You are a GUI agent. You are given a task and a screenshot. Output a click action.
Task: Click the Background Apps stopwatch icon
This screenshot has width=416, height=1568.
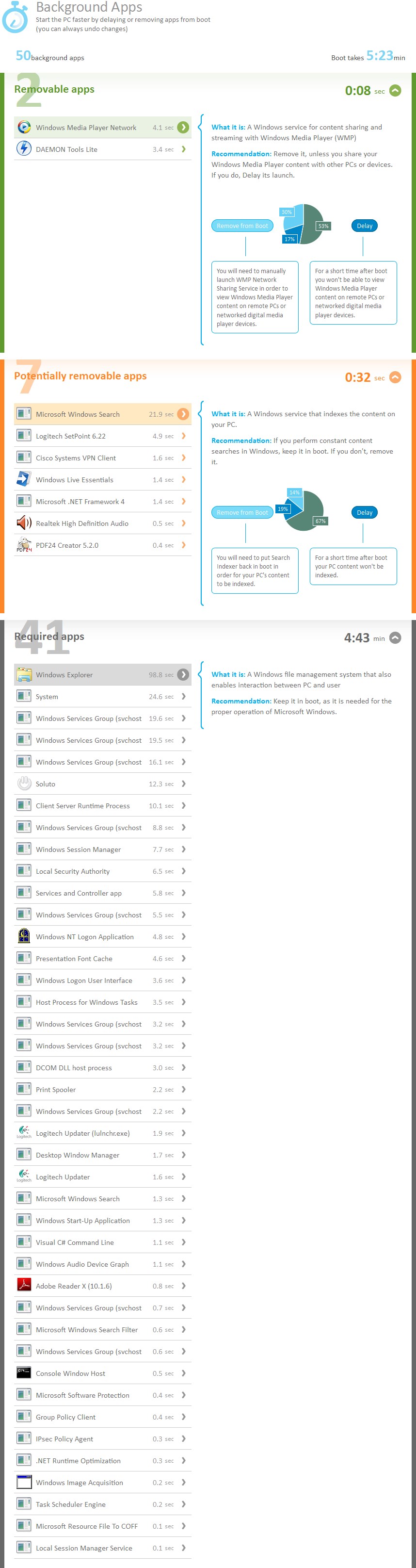tap(15, 17)
